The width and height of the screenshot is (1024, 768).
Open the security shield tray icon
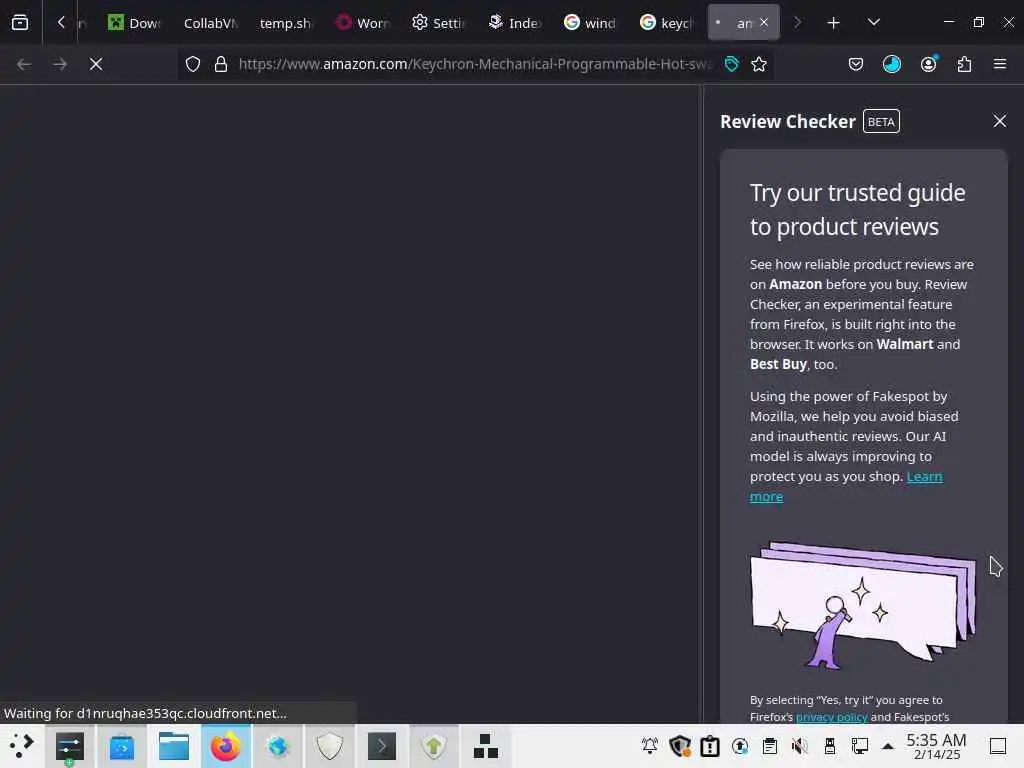click(x=680, y=746)
